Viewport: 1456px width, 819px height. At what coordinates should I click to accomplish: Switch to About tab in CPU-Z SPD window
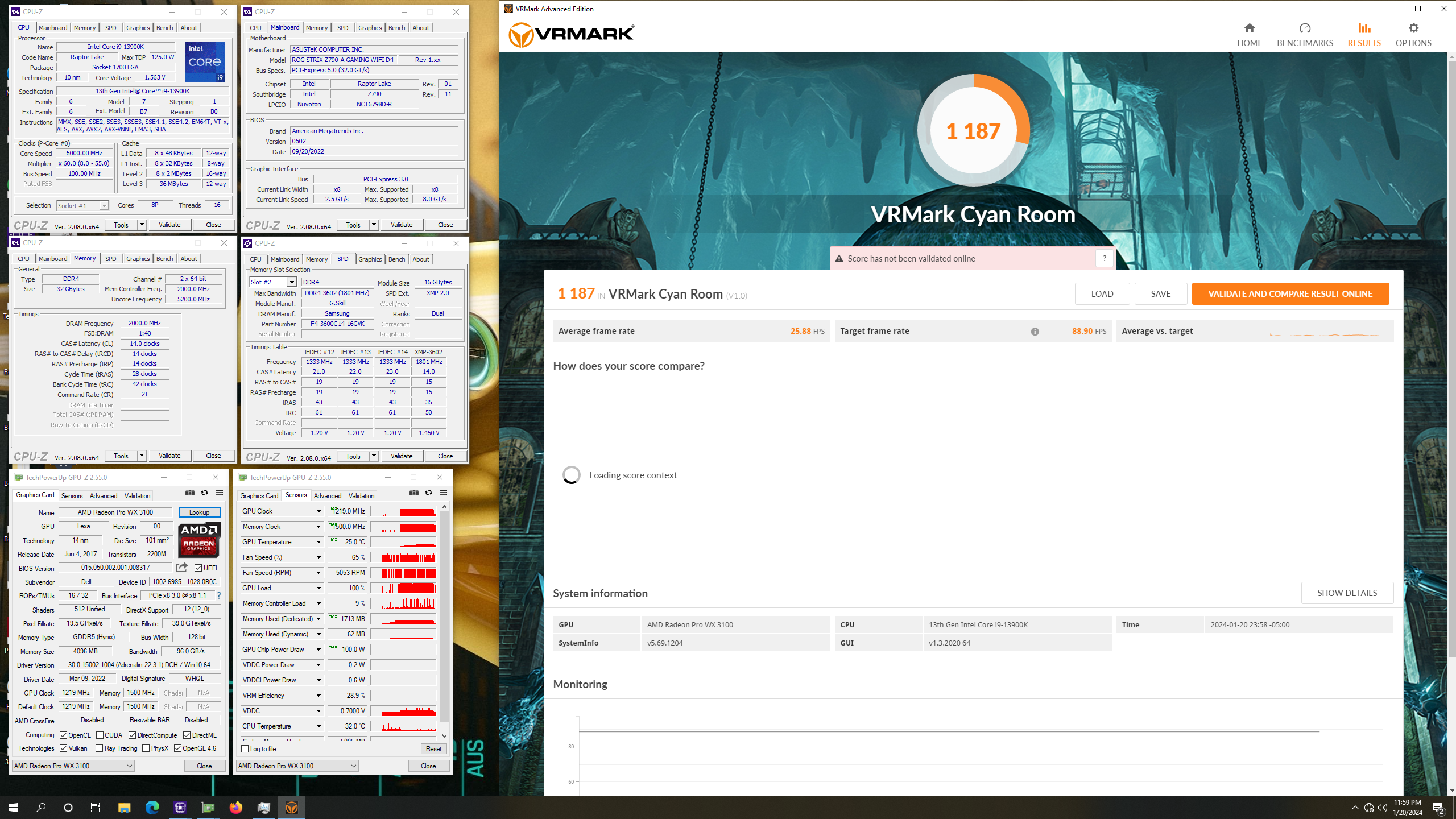(421, 259)
